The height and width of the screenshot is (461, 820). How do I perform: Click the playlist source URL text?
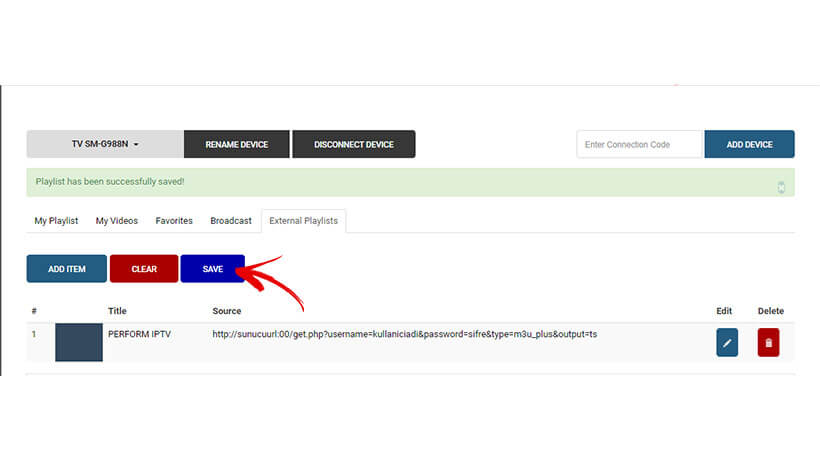[x=404, y=334]
